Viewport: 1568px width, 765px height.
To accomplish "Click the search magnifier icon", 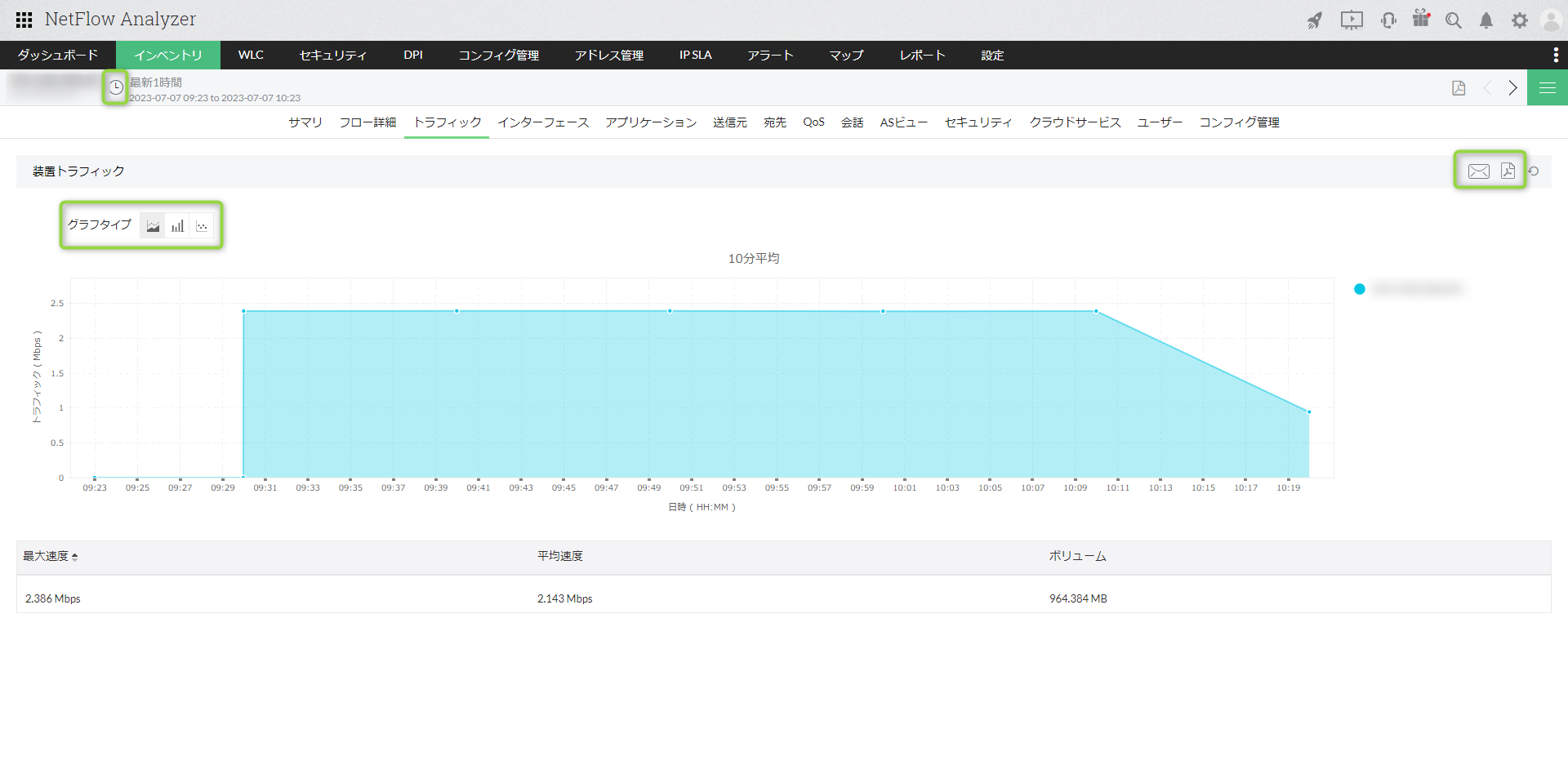I will pyautogui.click(x=1454, y=20).
